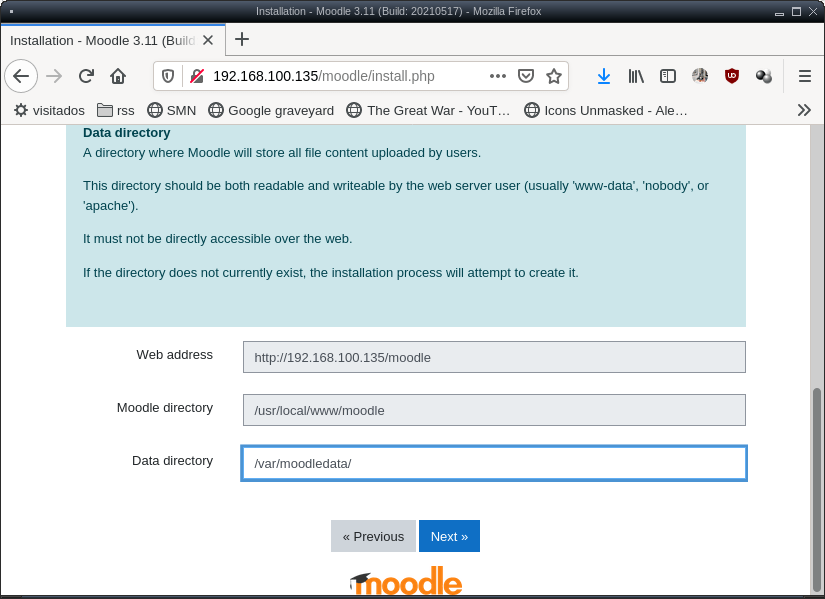This screenshot has width=825, height=599.
Task: Bookmark this page with the star
Action: 554,76
